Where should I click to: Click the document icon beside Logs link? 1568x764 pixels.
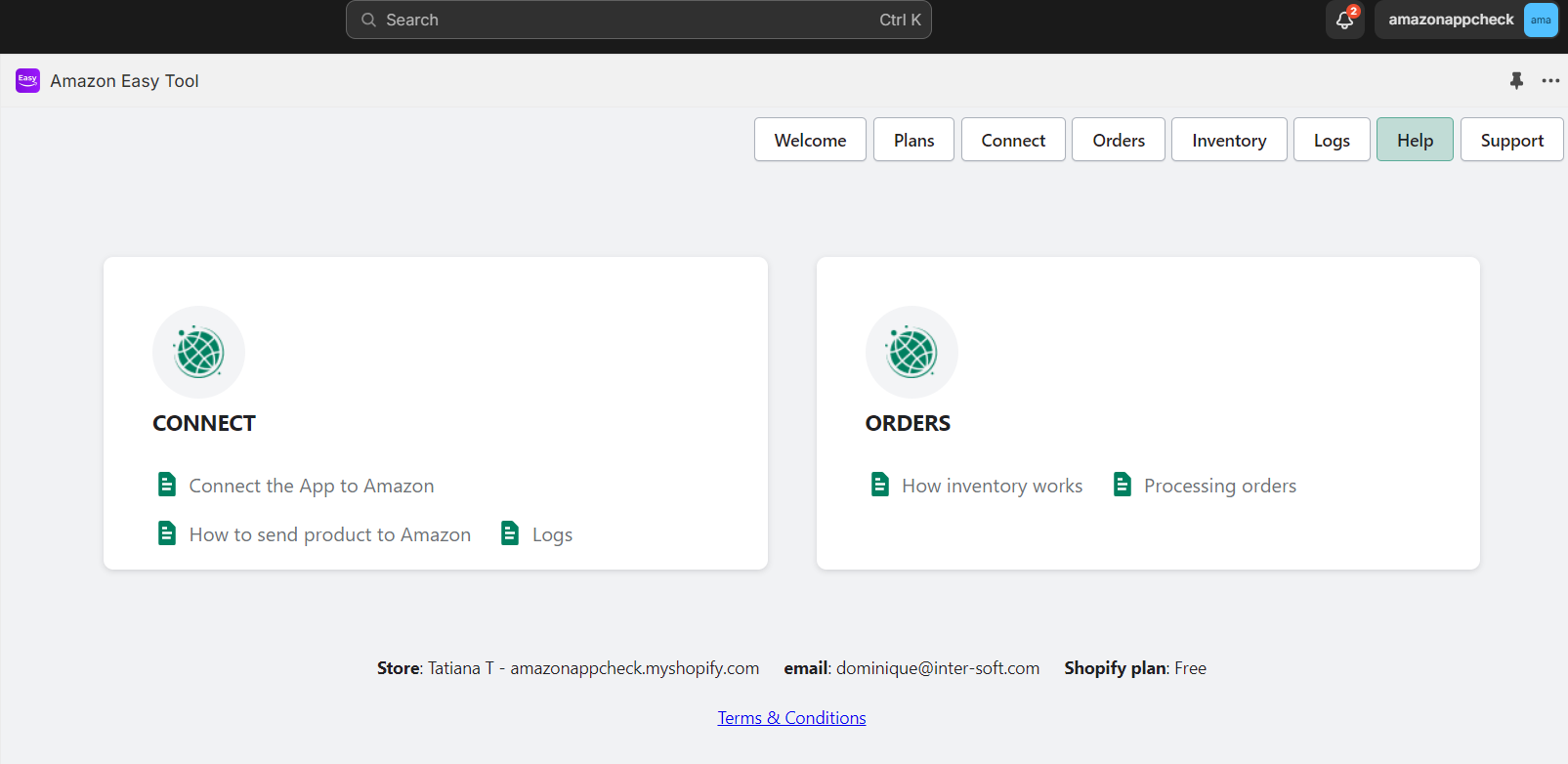tap(510, 533)
